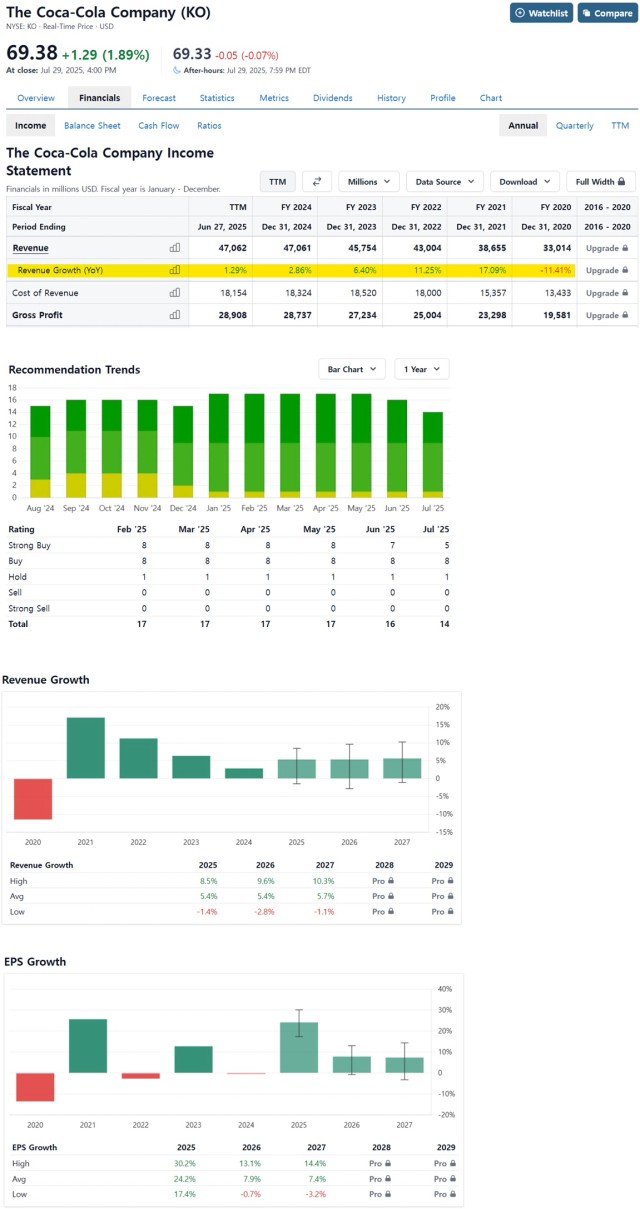Click the -11.41% revenue growth value
Image resolution: width=640 pixels, height=1209 pixels.
coord(554,270)
